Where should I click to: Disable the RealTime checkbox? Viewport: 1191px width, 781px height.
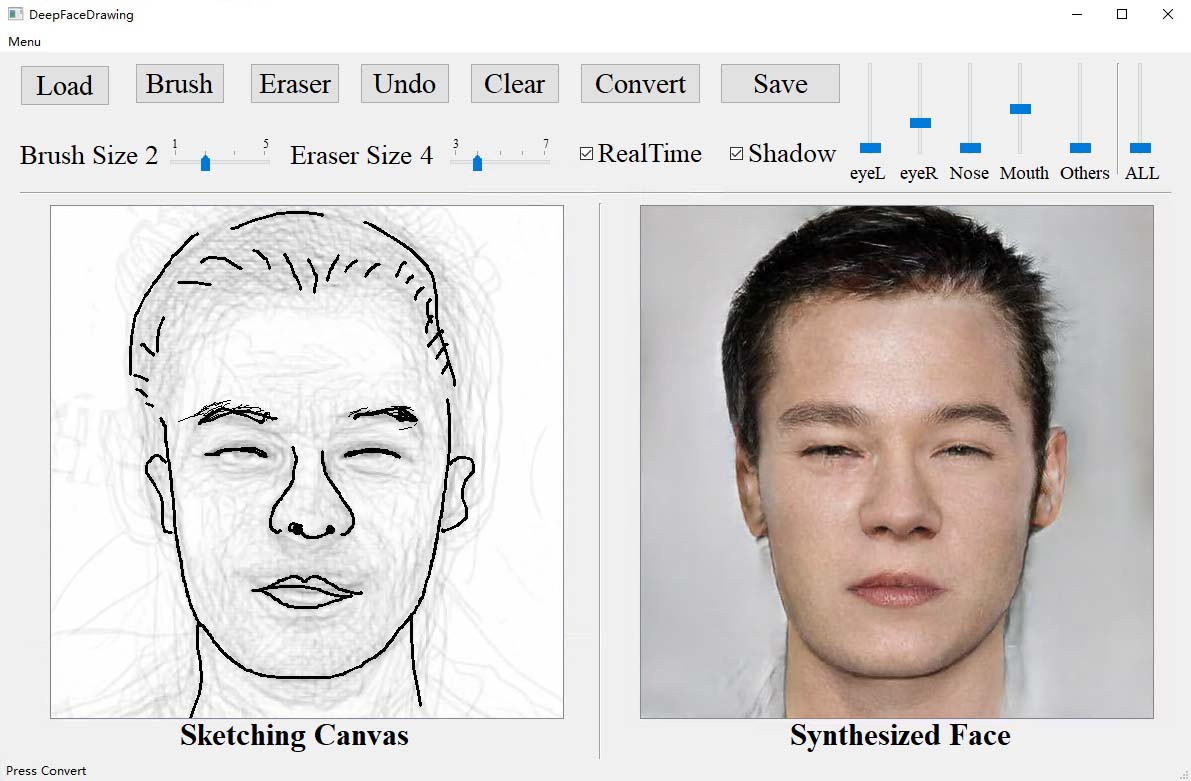(x=587, y=154)
